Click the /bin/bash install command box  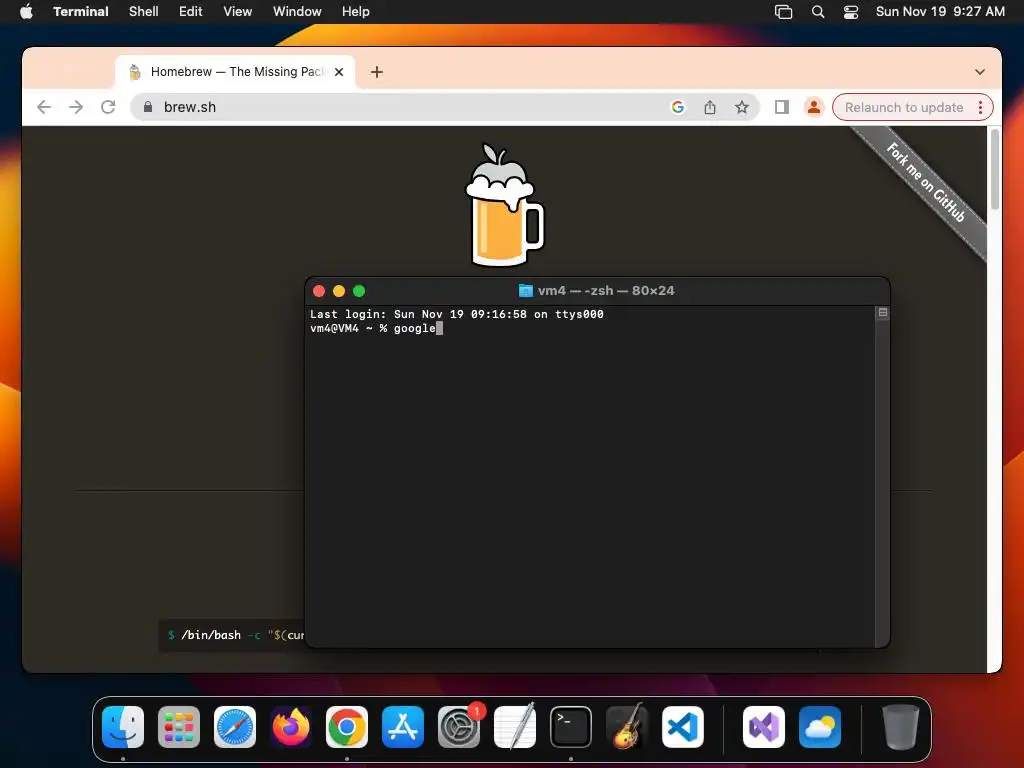(232, 635)
